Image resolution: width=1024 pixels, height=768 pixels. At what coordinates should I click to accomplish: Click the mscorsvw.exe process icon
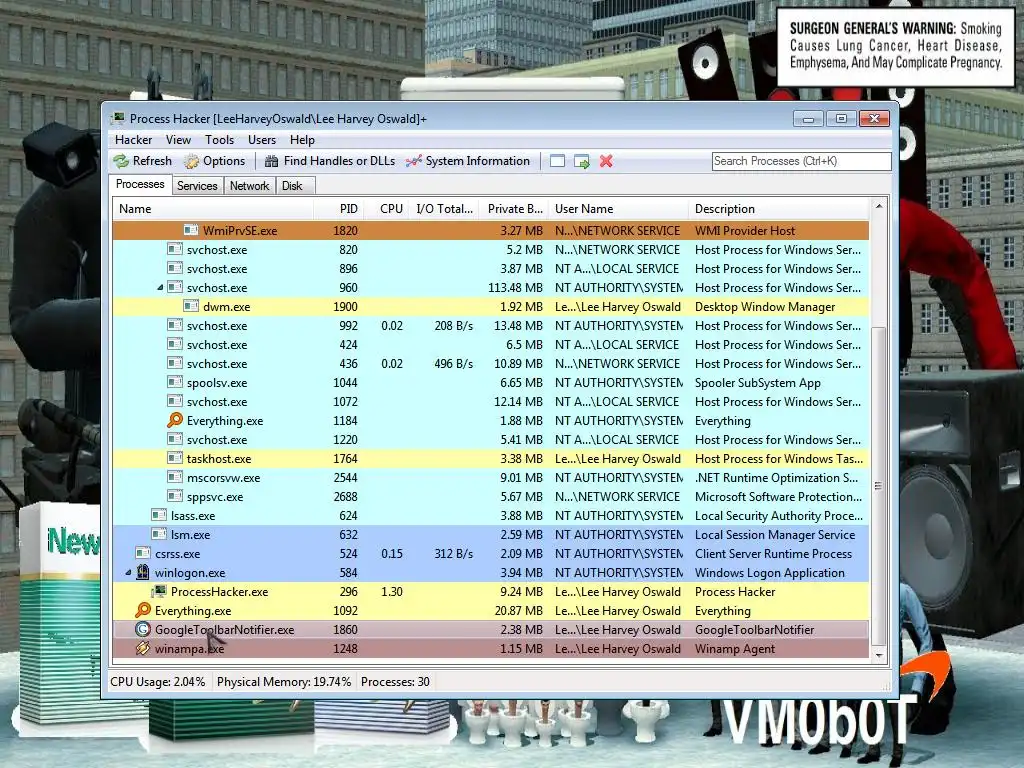174,477
